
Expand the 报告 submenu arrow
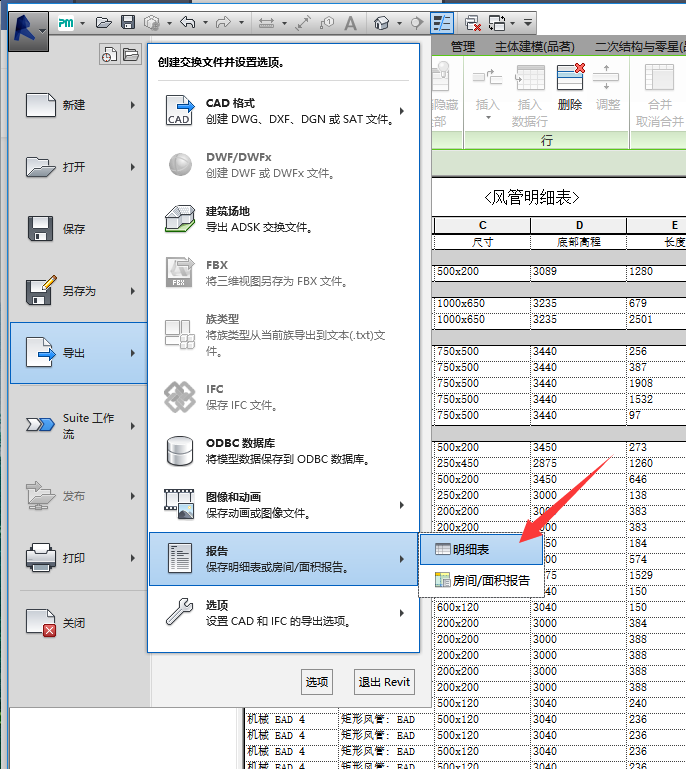coord(402,559)
